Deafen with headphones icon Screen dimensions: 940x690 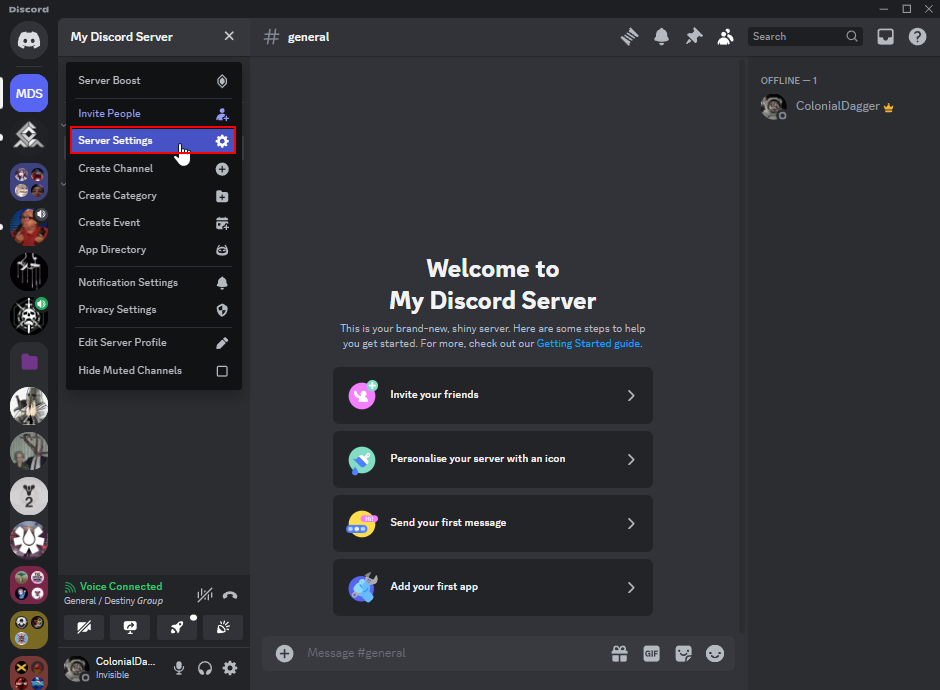[204, 668]
